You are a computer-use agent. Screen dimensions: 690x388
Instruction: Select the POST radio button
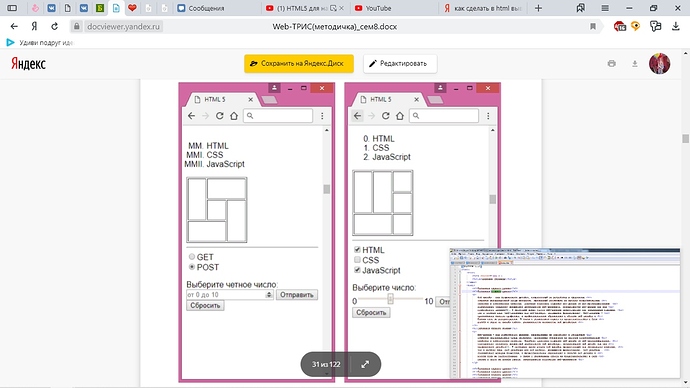coord(192,267)
